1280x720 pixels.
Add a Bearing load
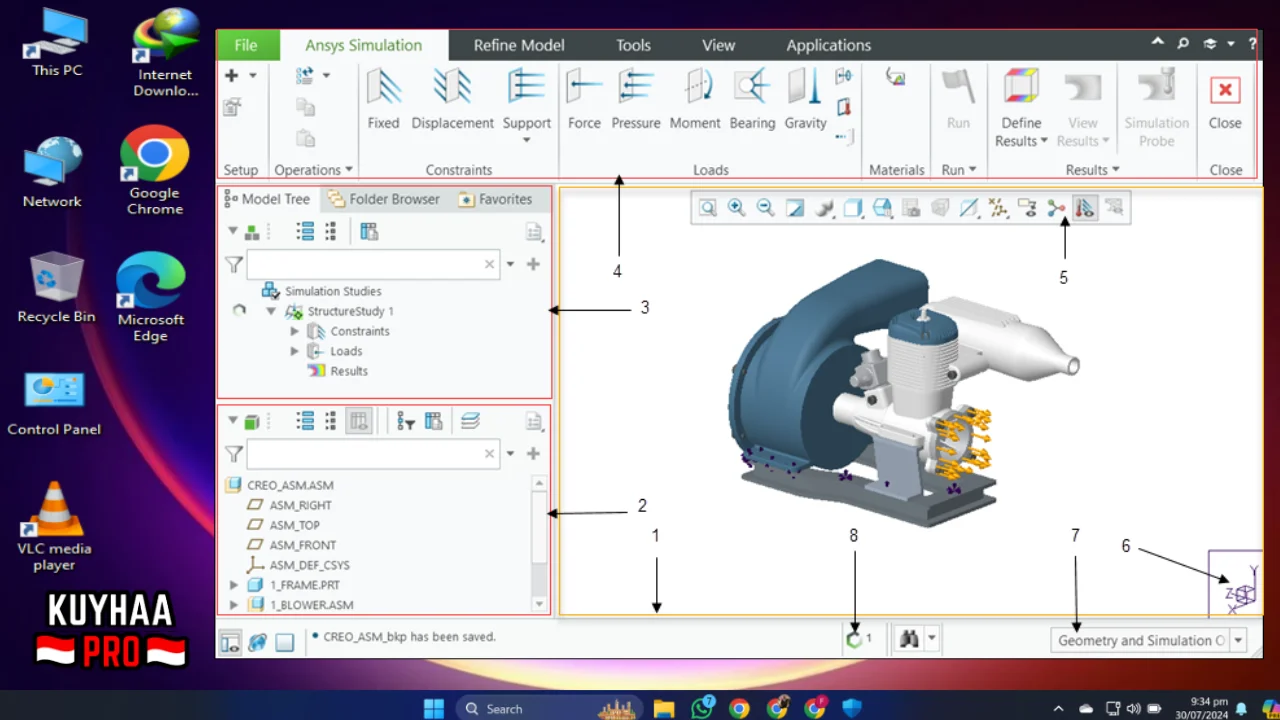pyautogui.click(x=752, y=99)
